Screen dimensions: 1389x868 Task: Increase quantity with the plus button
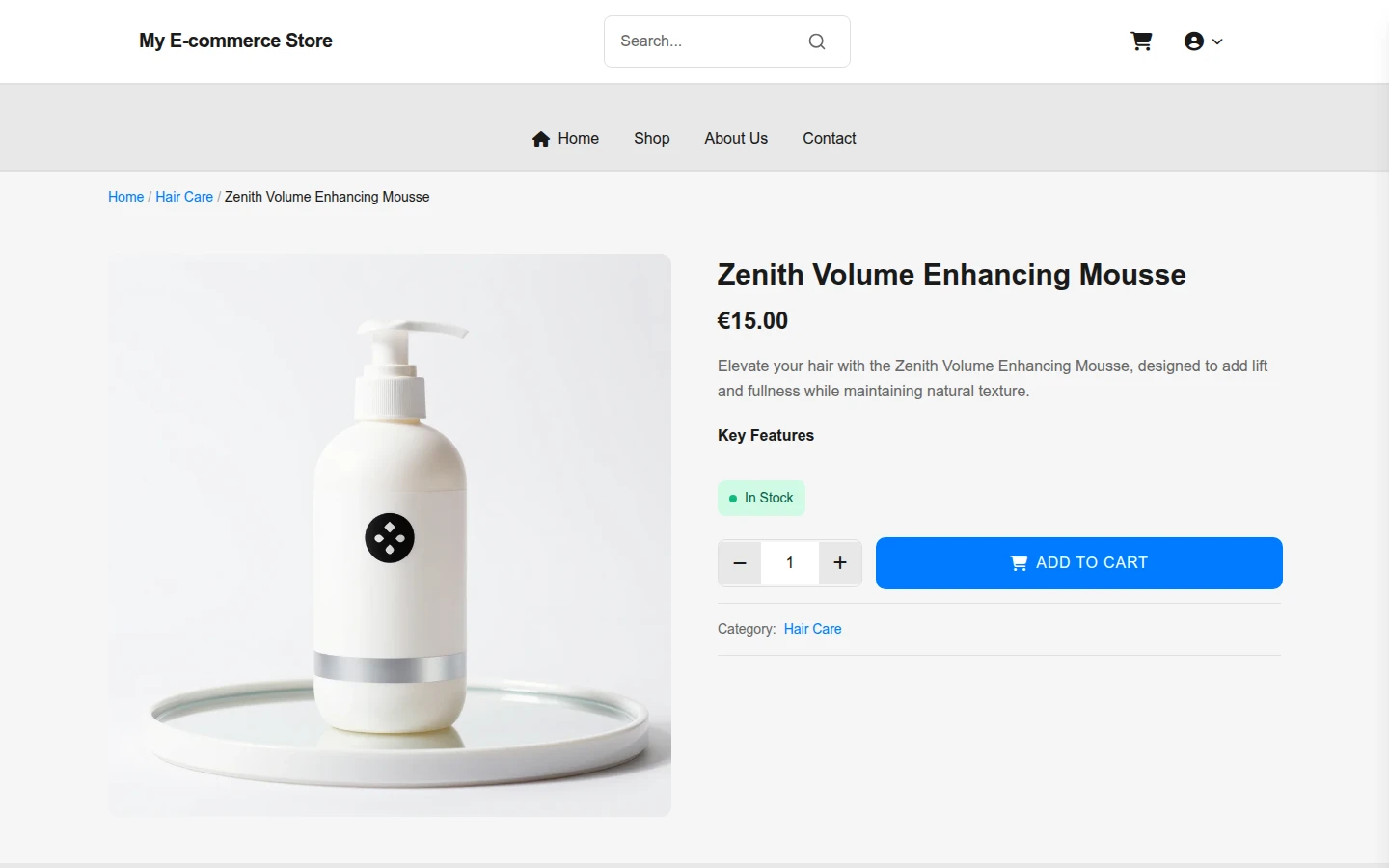[840, 563]
